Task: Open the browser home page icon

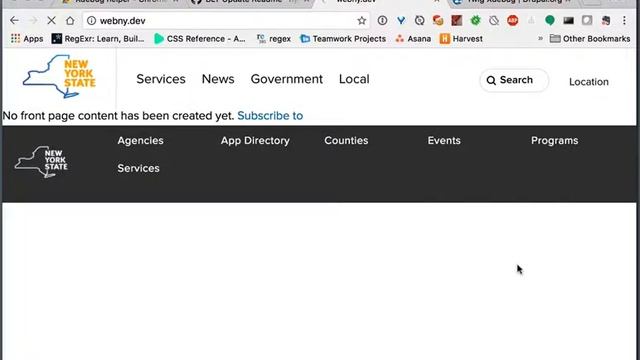Action: (70, 20)
